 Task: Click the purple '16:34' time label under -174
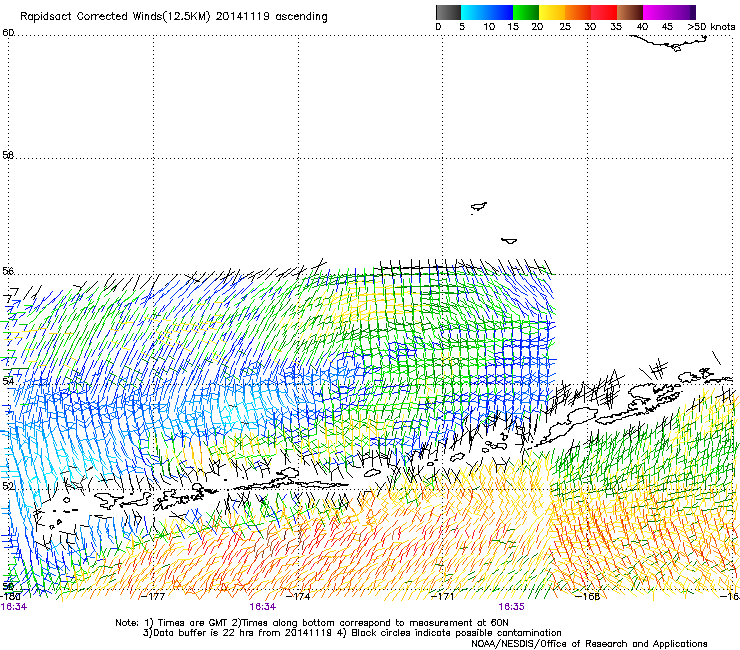(x=262, y=607)
